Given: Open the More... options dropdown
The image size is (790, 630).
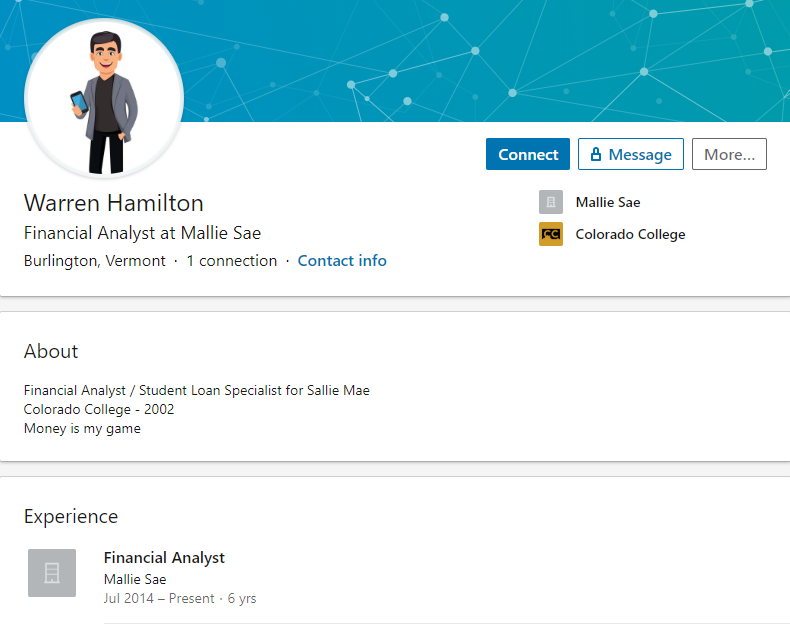Looking at the screenshot, I should (729, 154).
